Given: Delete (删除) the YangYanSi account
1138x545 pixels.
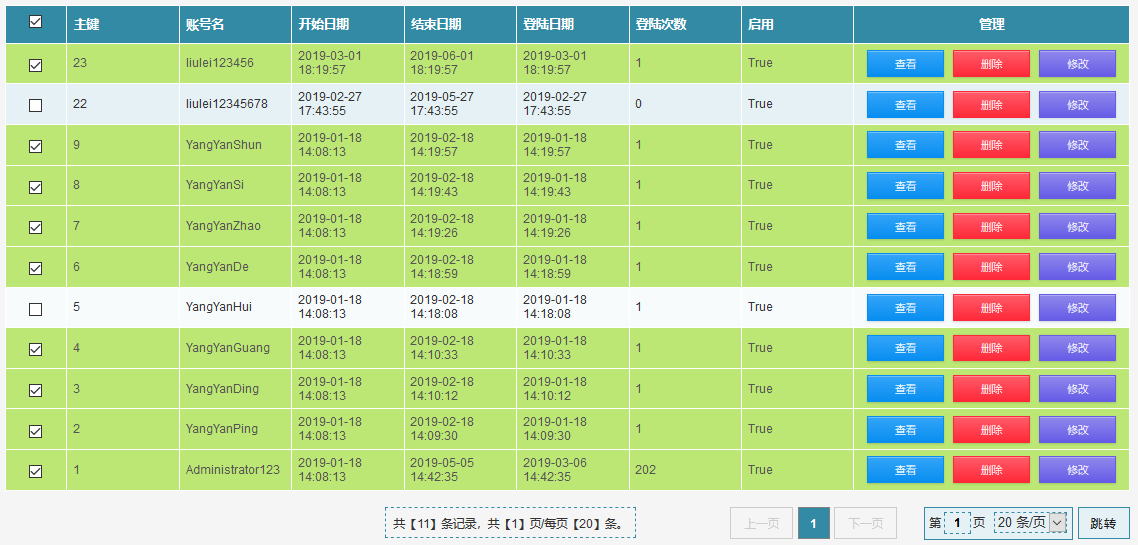Looking at the screenshot, I should 991,186.
